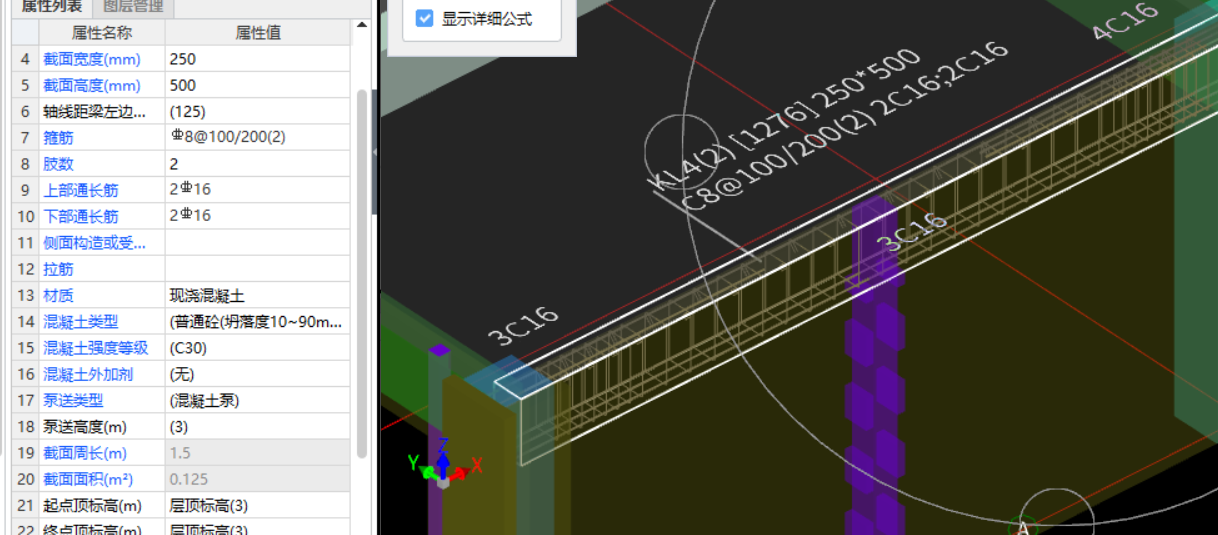Uncheck the 显示详细公式 checkbox

(x=425, y=18)
